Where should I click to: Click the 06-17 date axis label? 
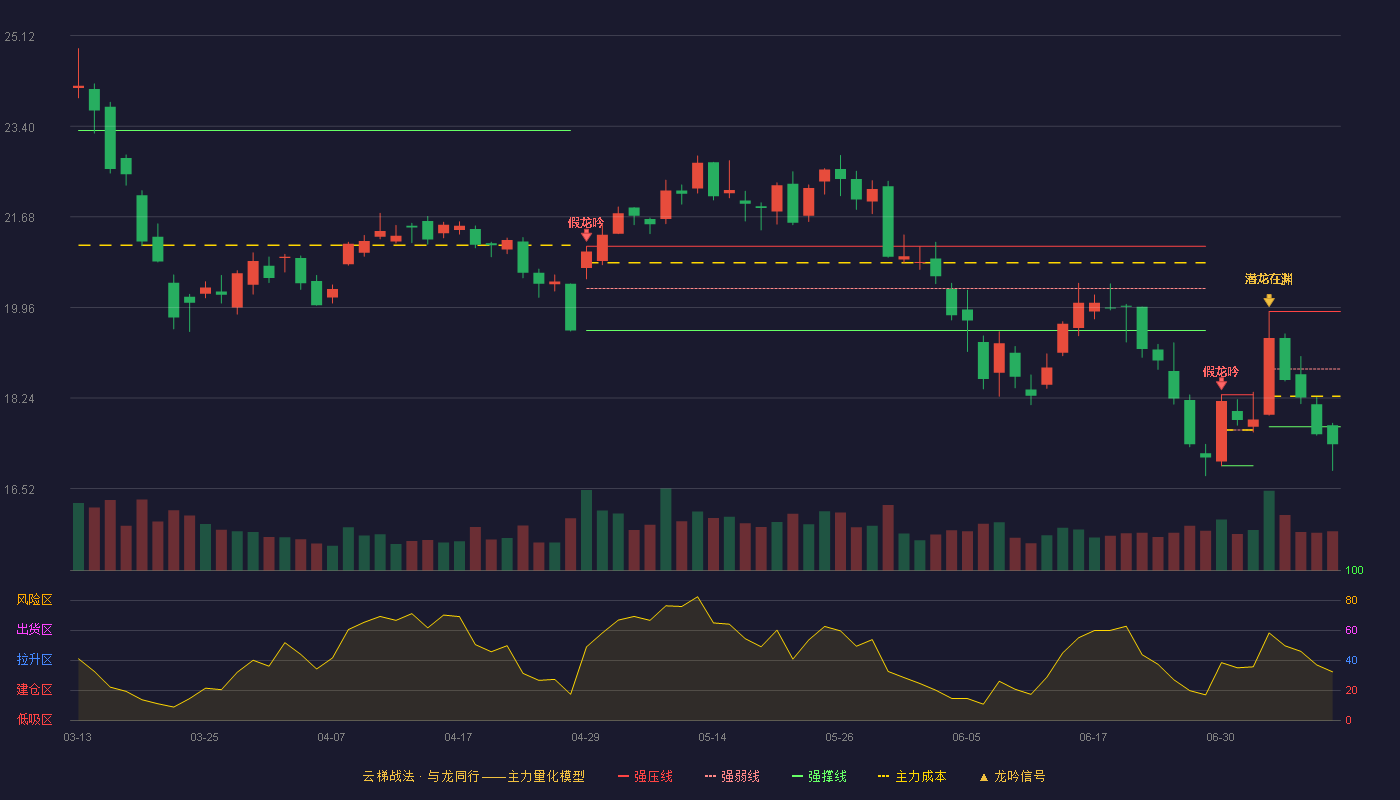(1093, 737)
